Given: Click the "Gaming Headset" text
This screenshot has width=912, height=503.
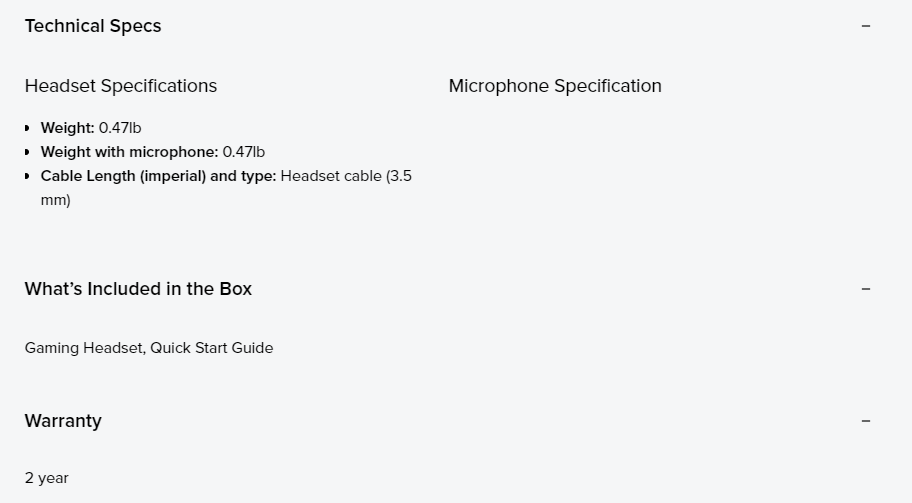Looking at the screenshot, I should click(x=84, y=348).
